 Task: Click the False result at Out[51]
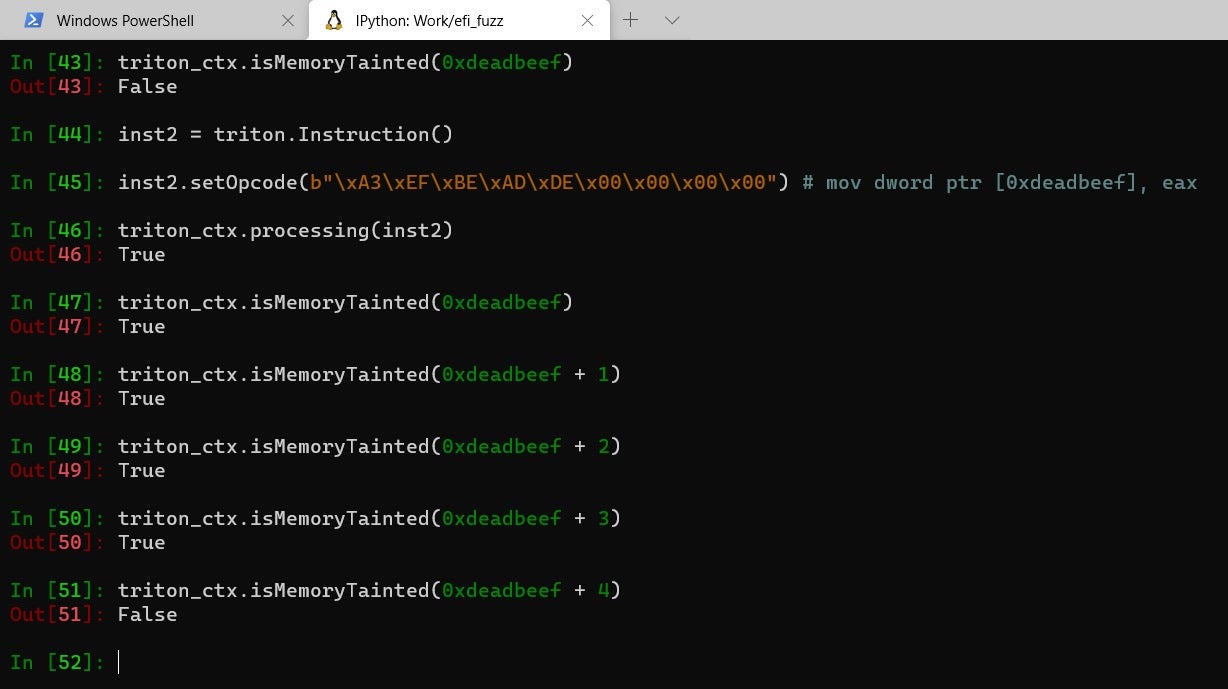coord(147,614)
